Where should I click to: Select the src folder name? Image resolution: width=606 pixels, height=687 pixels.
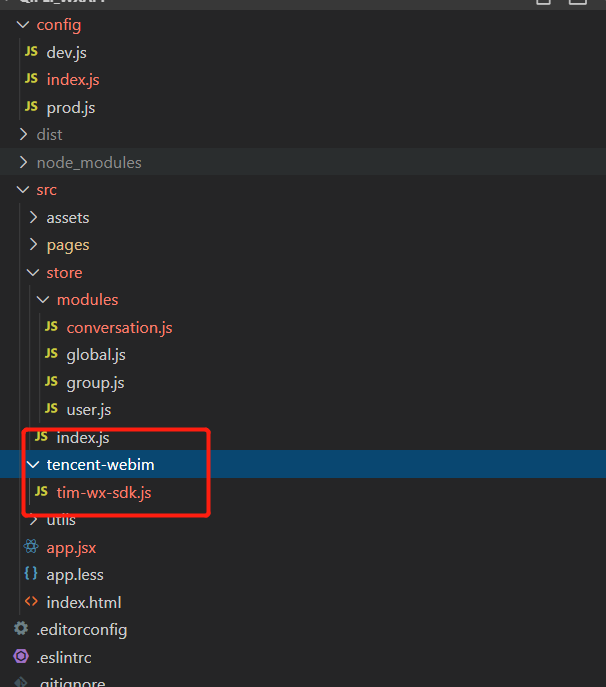tap(46, 190)
